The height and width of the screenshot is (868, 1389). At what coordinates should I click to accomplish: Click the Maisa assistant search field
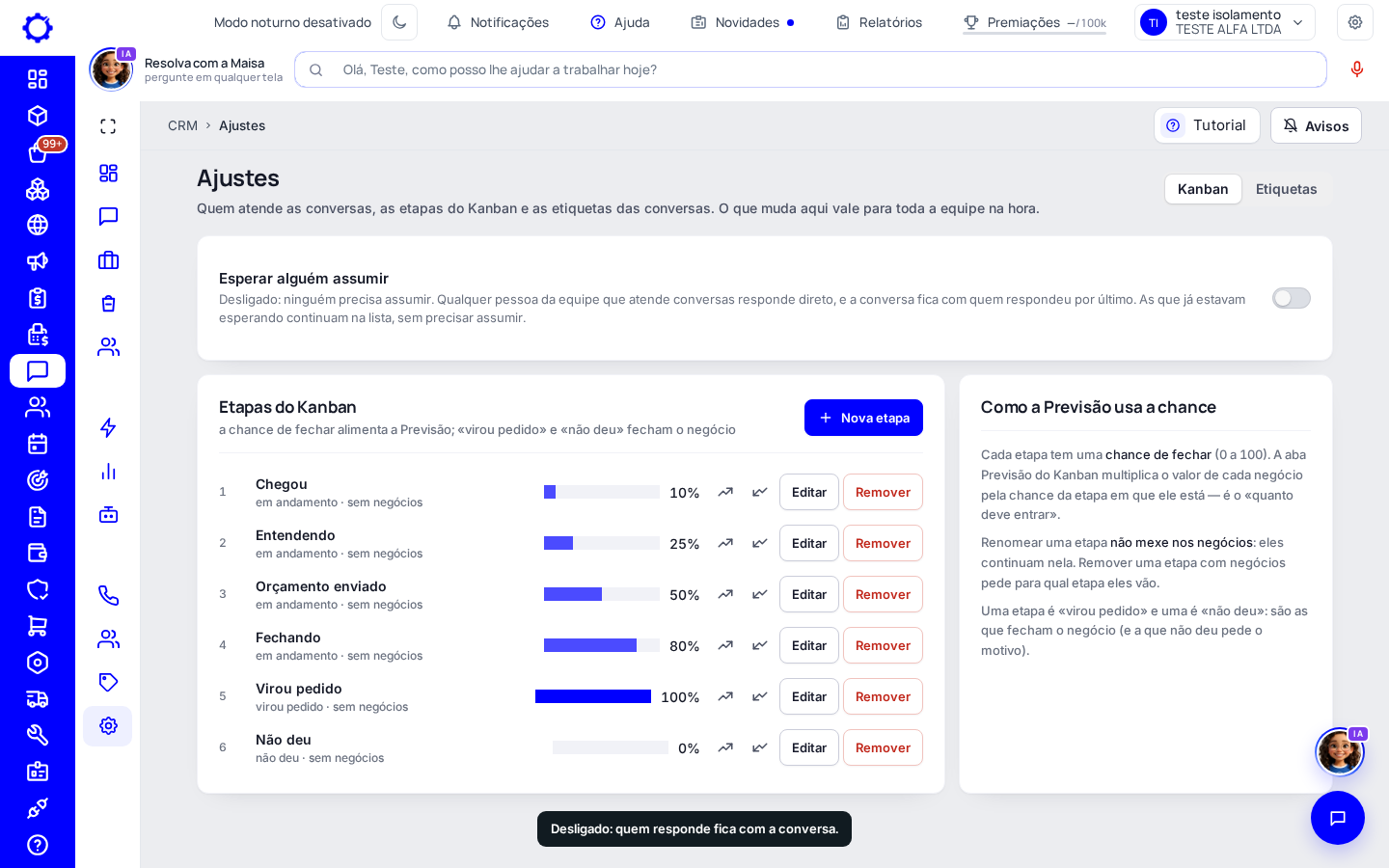(810, 69)
